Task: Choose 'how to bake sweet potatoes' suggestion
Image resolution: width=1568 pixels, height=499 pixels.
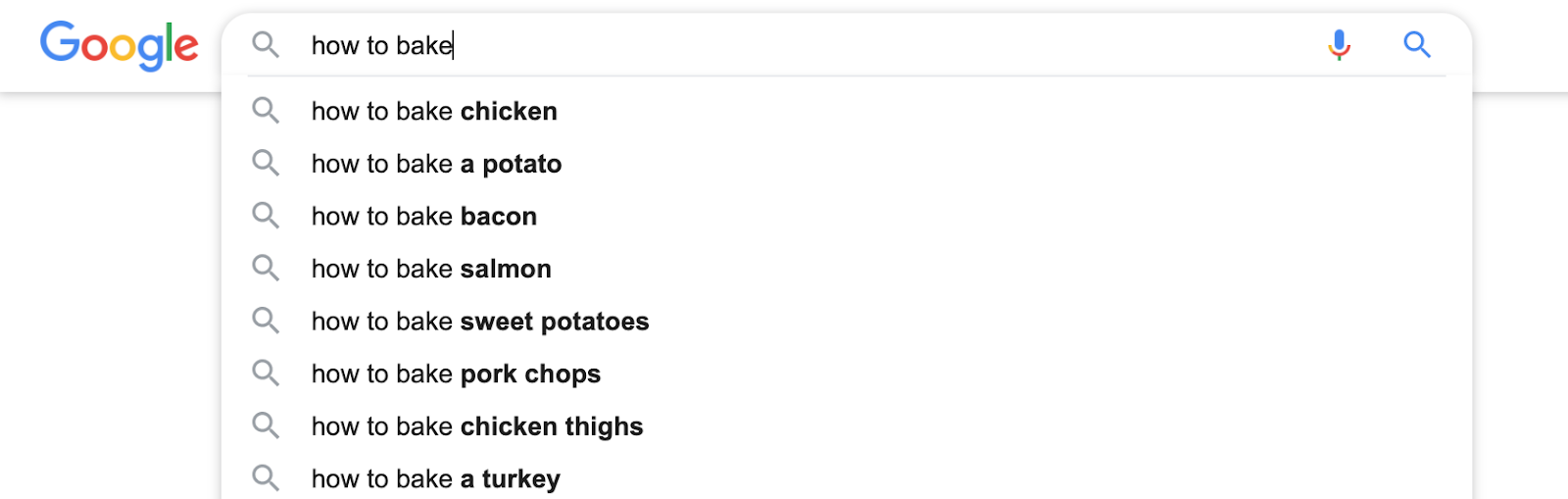Action: point(847,322)
